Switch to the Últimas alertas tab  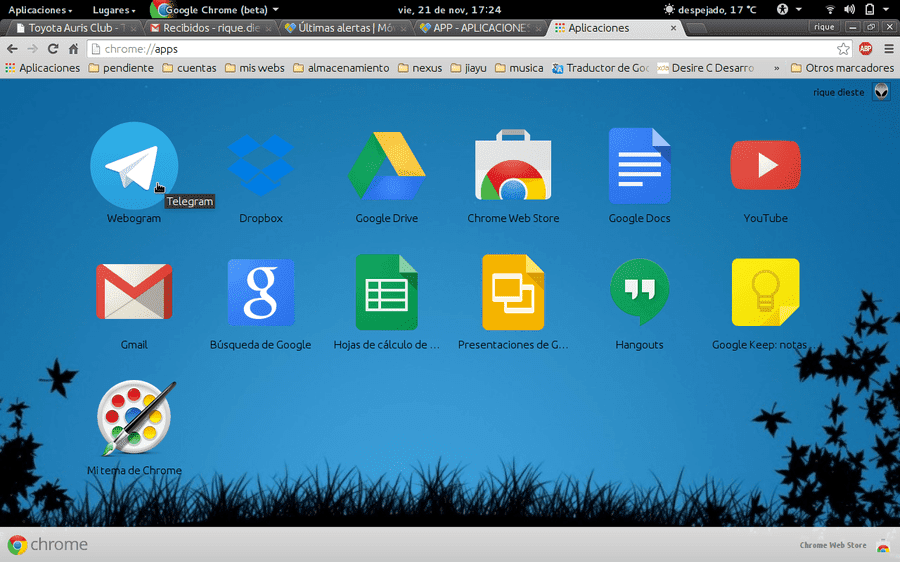(x=346, y=28)
